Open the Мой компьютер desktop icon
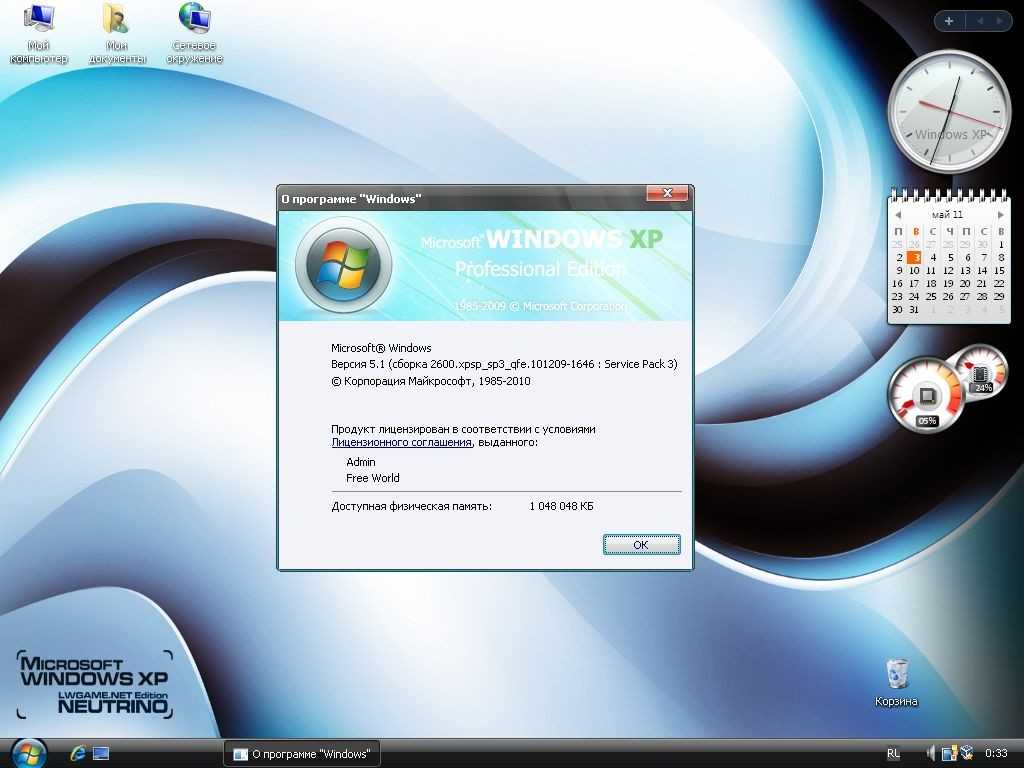This screenshot has height=768, width=1024. 39,33
